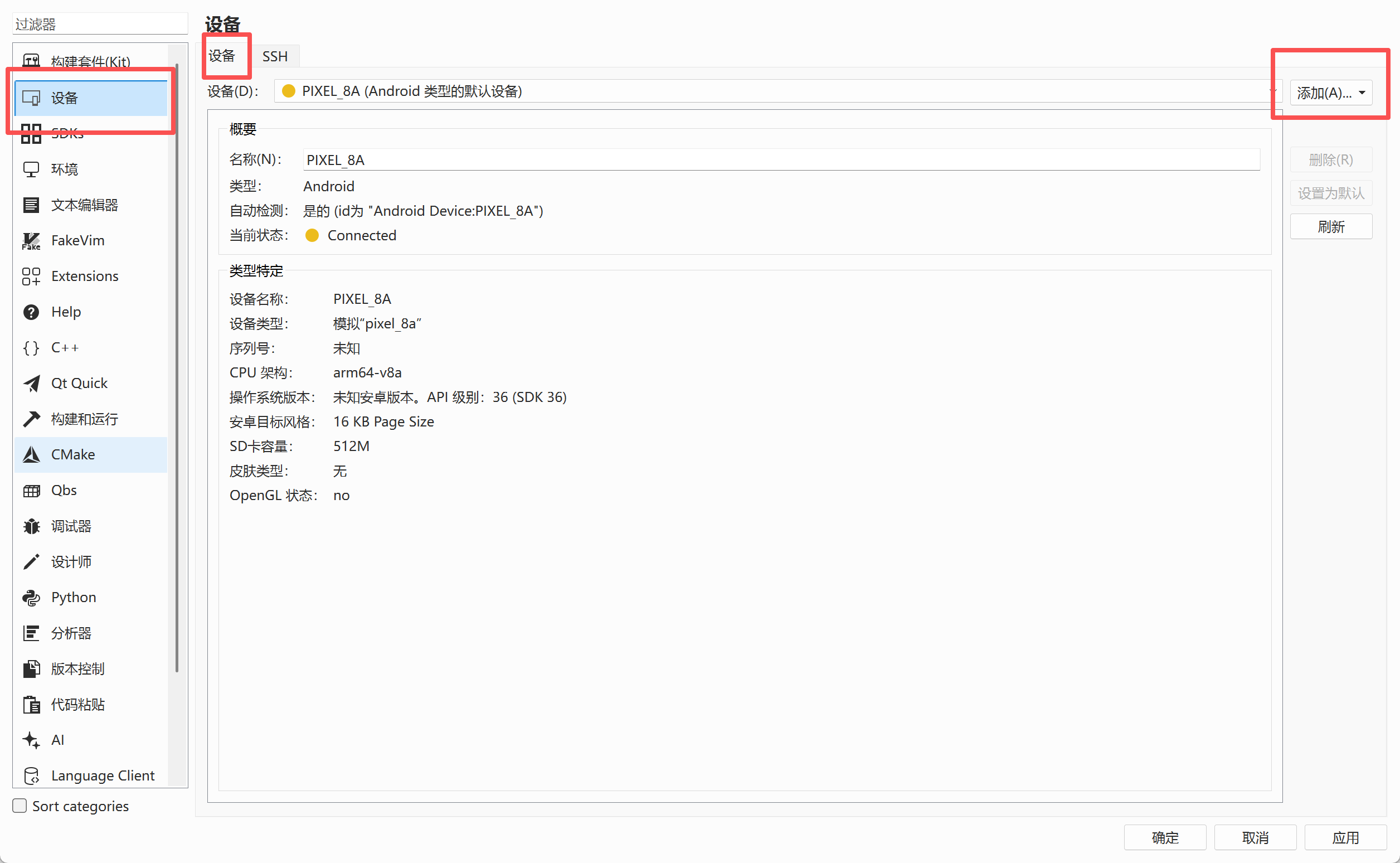Open the FakeVim settings category icon
Screen dimensions: 1400x863
[x=31, y=241]
